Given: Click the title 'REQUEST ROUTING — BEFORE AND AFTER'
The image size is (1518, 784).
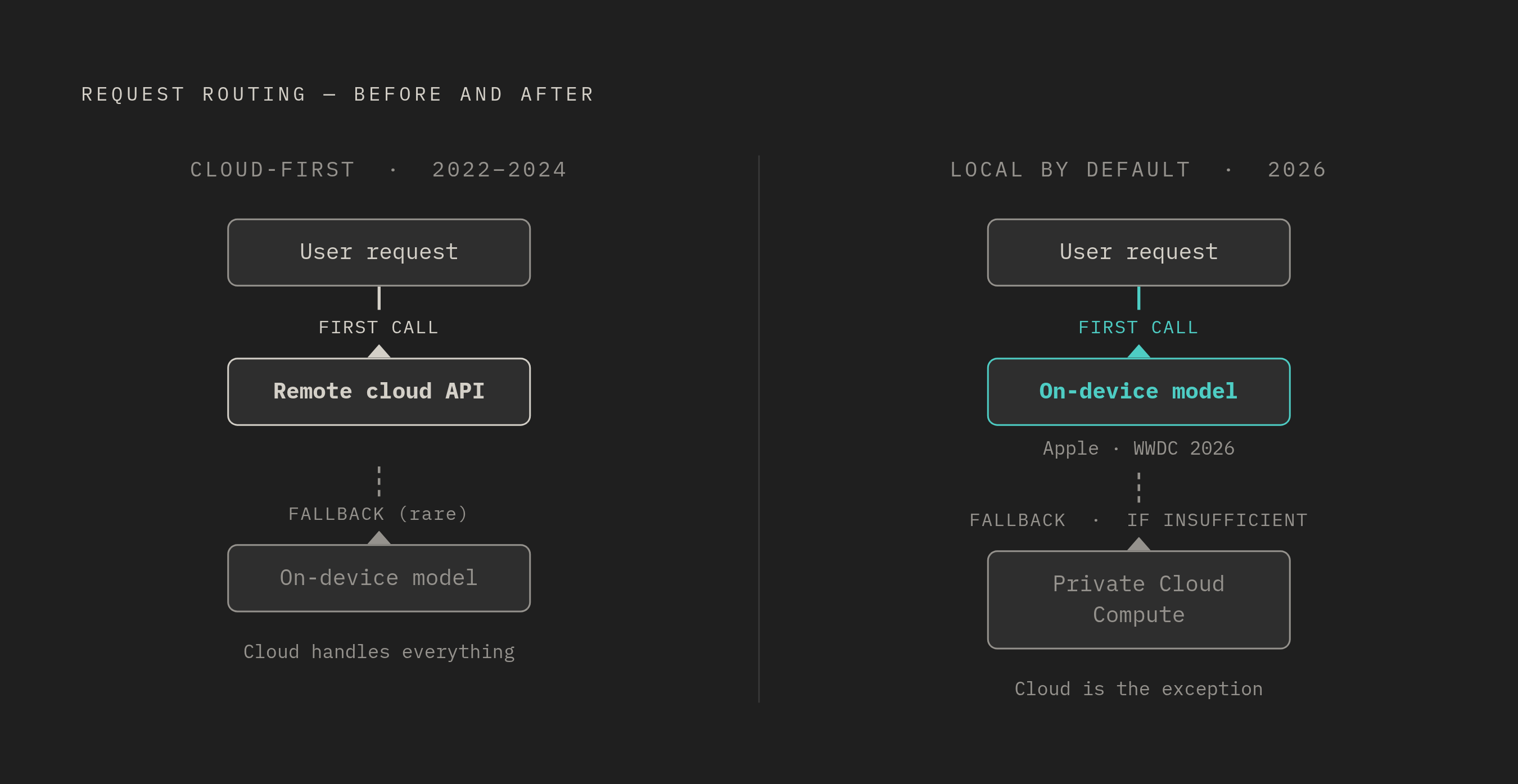Looking at the screenshot, I should pyautogui.click(x=338, y=94).
